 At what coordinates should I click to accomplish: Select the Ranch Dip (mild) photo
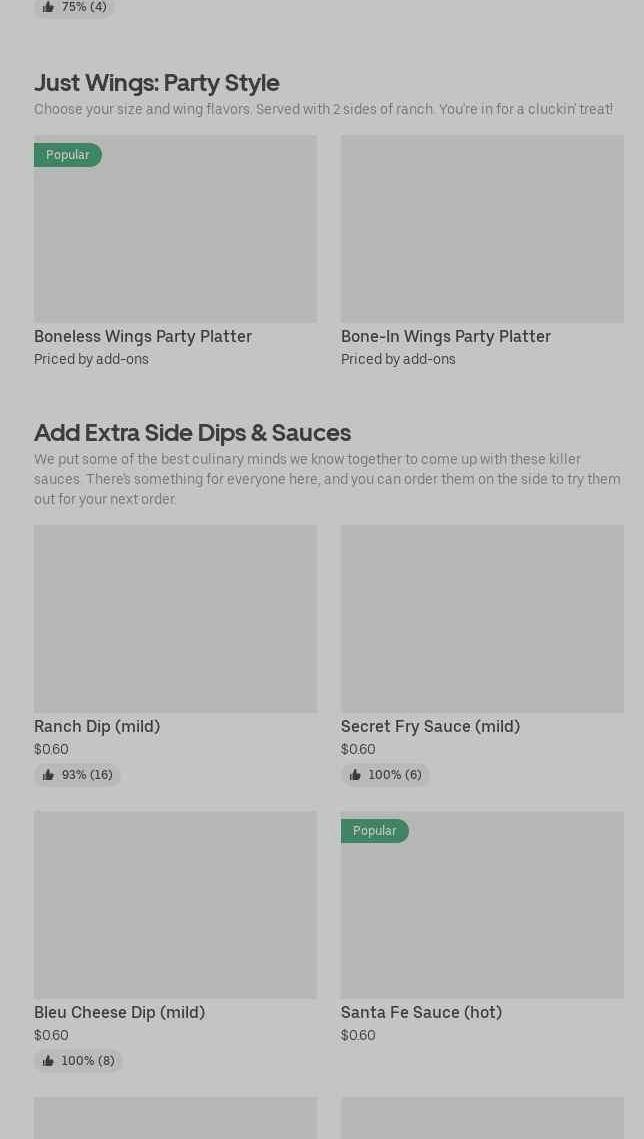pos(175,619)
